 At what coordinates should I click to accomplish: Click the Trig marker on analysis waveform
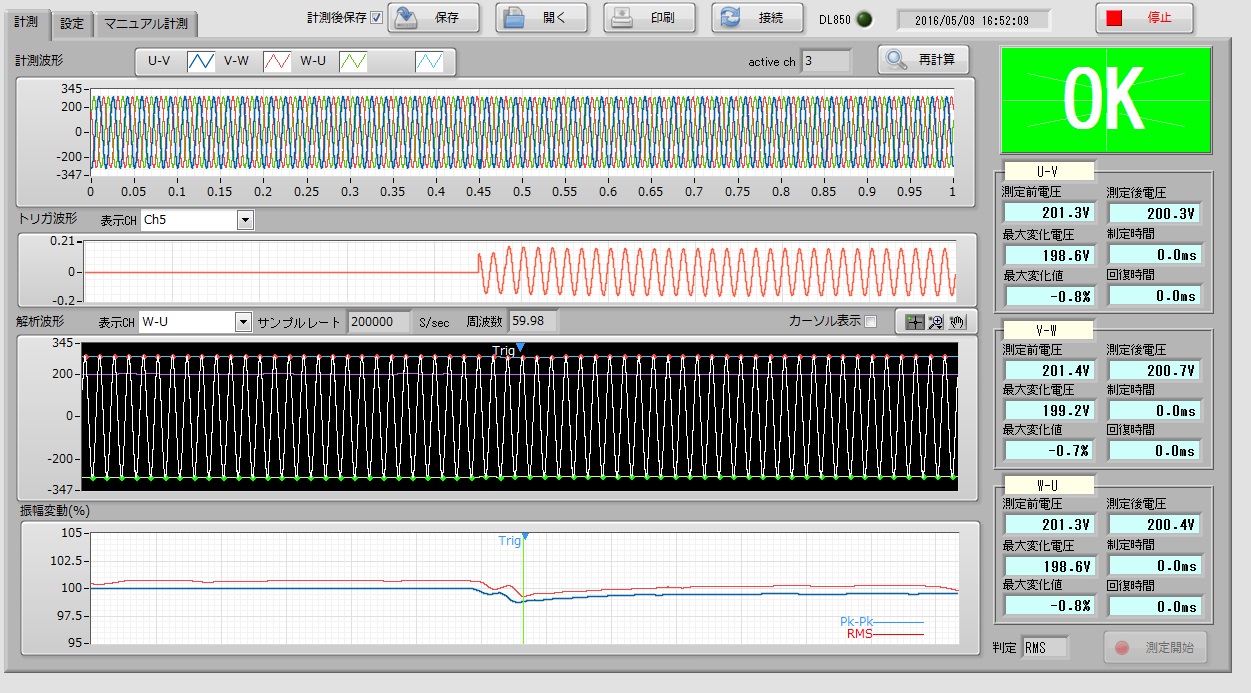[509, 349]
